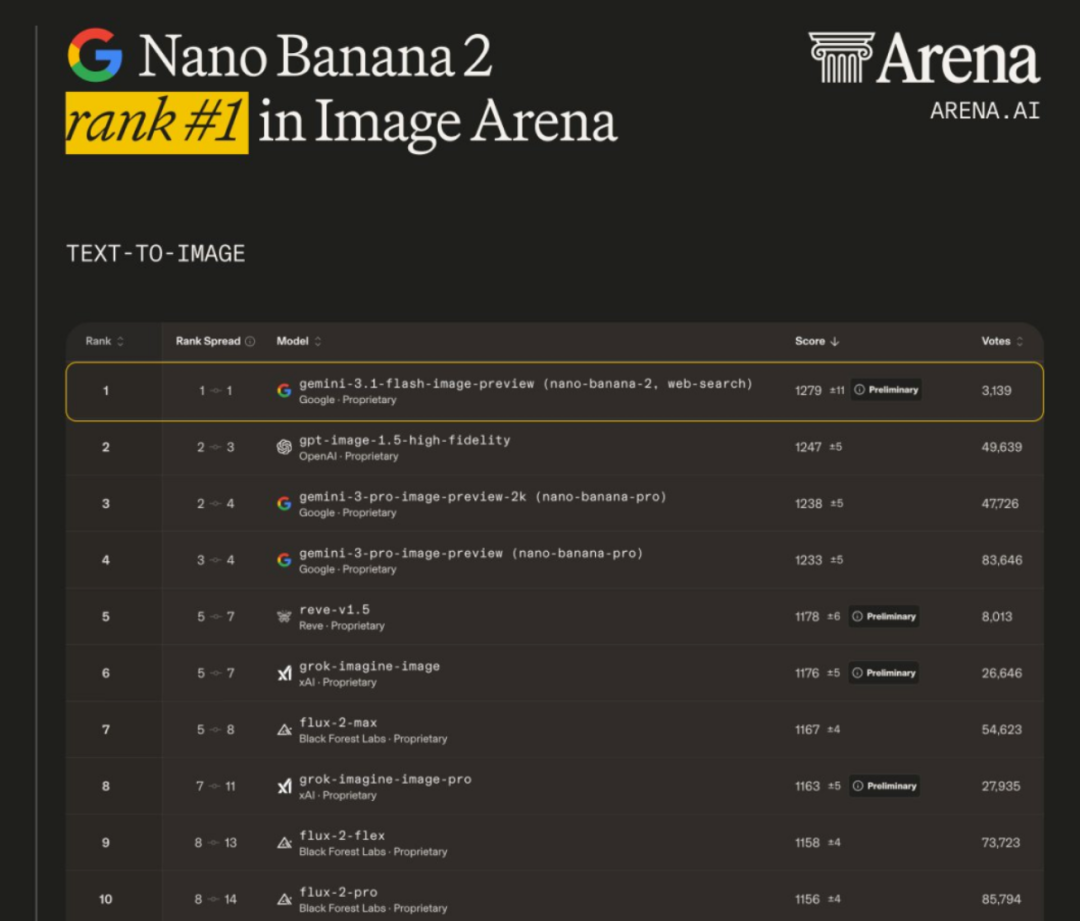
Task: Click the Google icon beside gemini-3-pro-image-preview-2k
Action: [x=284, y=504]
